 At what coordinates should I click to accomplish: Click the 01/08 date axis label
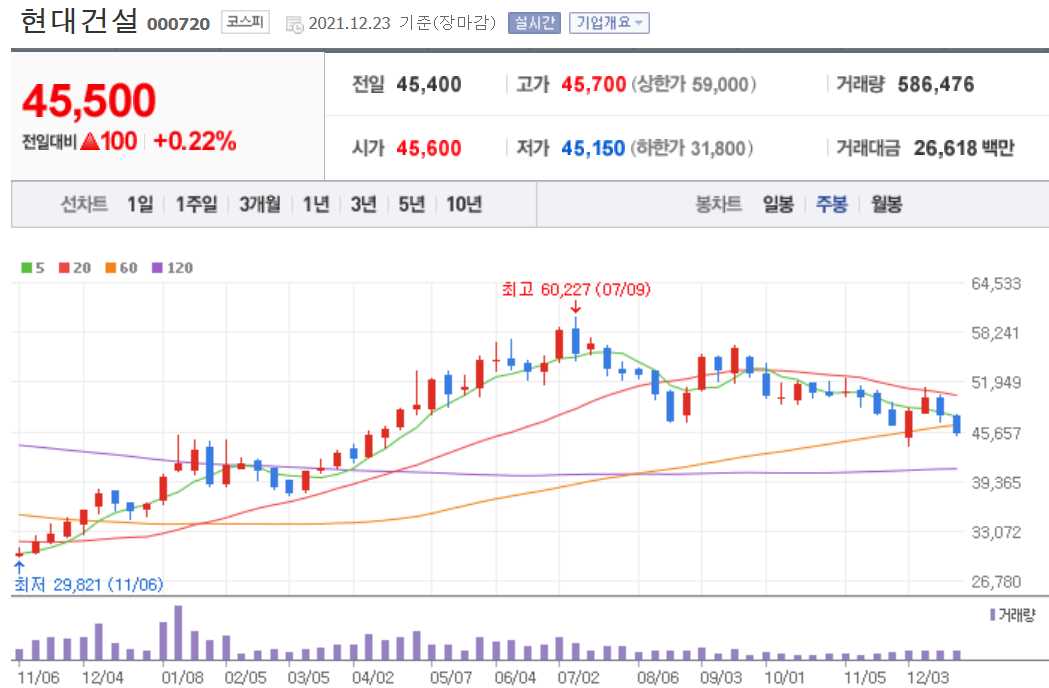click(x=183, y=677)
